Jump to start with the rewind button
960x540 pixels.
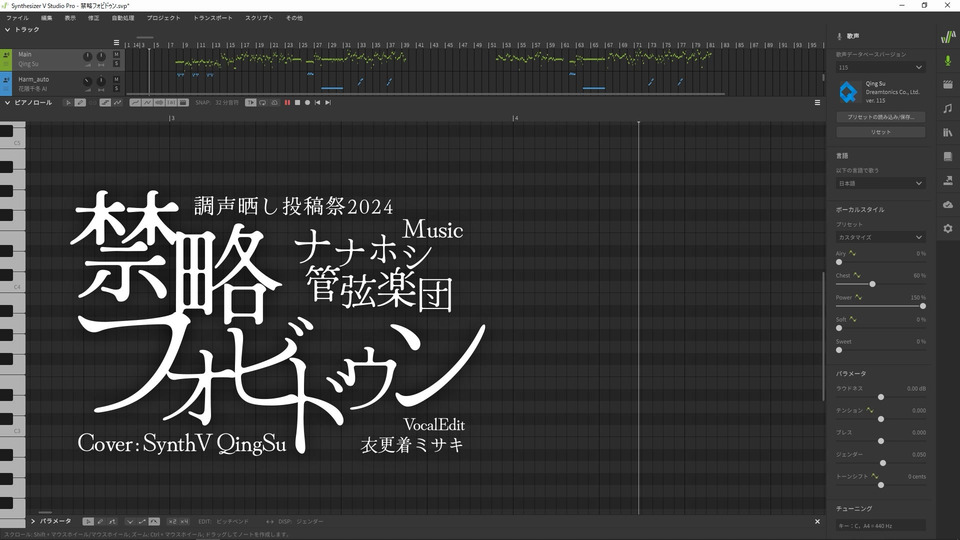[x=317, y=103]
